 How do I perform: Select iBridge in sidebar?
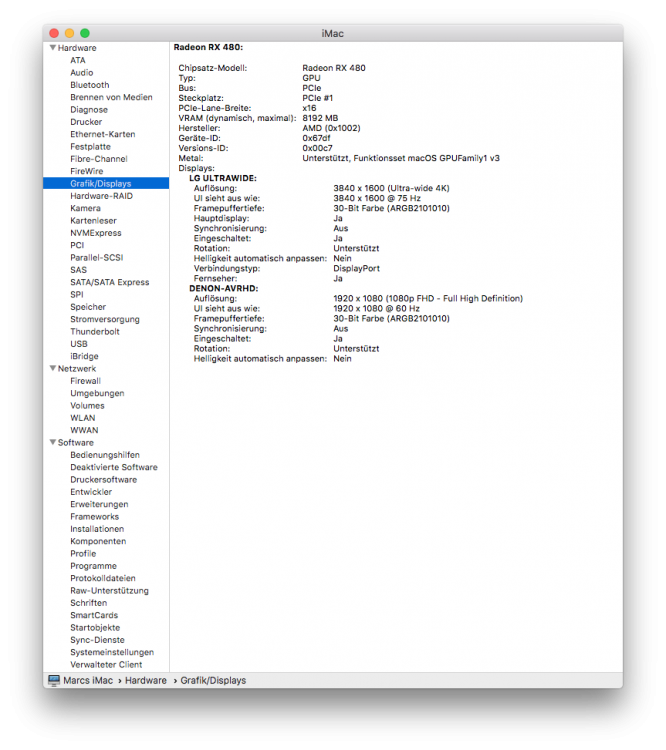pyautogui.click(x=84, y=356)
